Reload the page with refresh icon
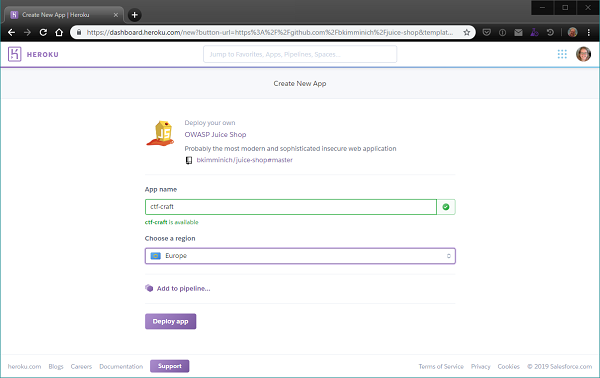 tap(43, 33)
